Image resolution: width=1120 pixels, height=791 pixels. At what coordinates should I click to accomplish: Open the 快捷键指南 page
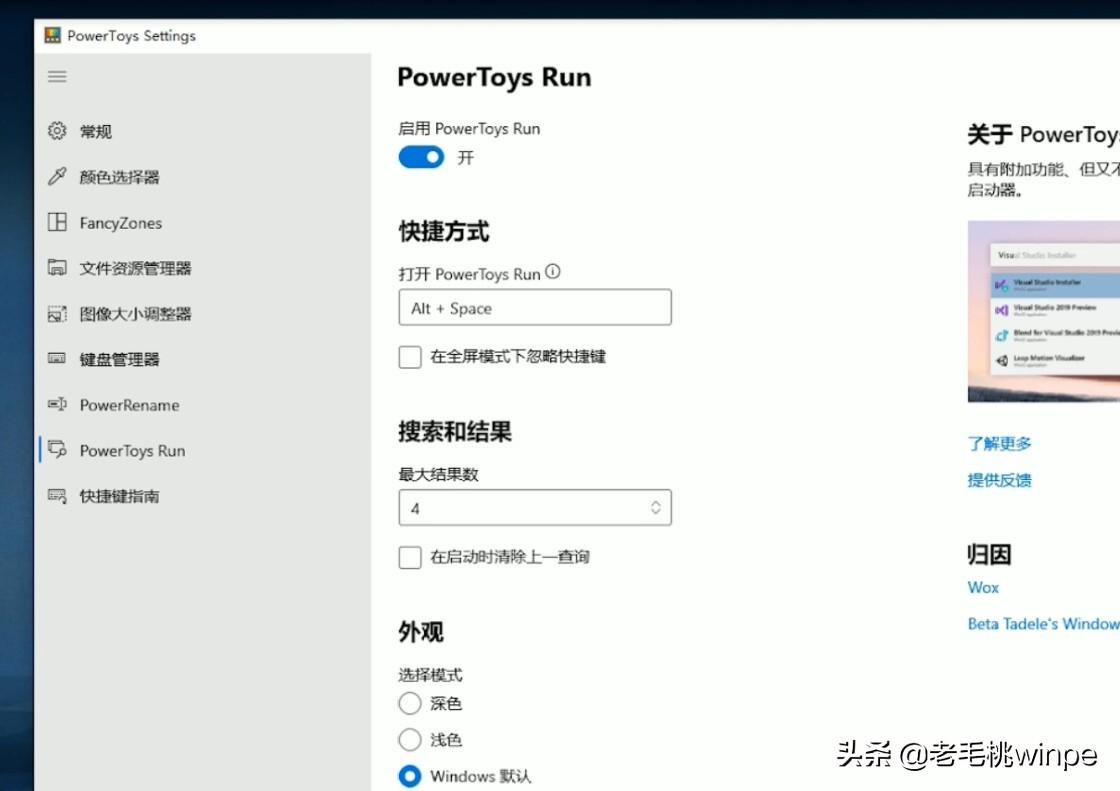pos(205,497)
